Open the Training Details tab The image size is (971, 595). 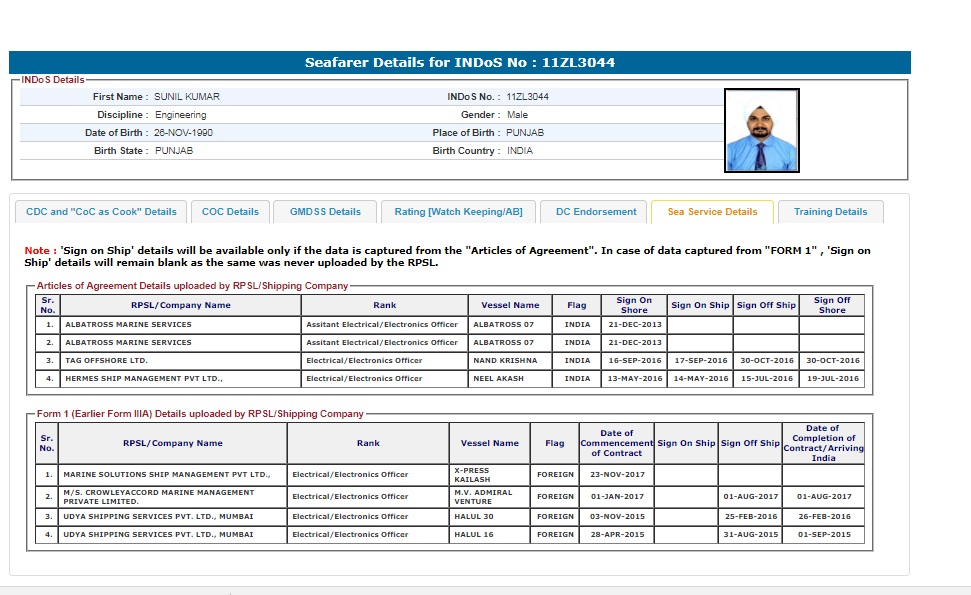pyautogui.click(x=830, y=212)
